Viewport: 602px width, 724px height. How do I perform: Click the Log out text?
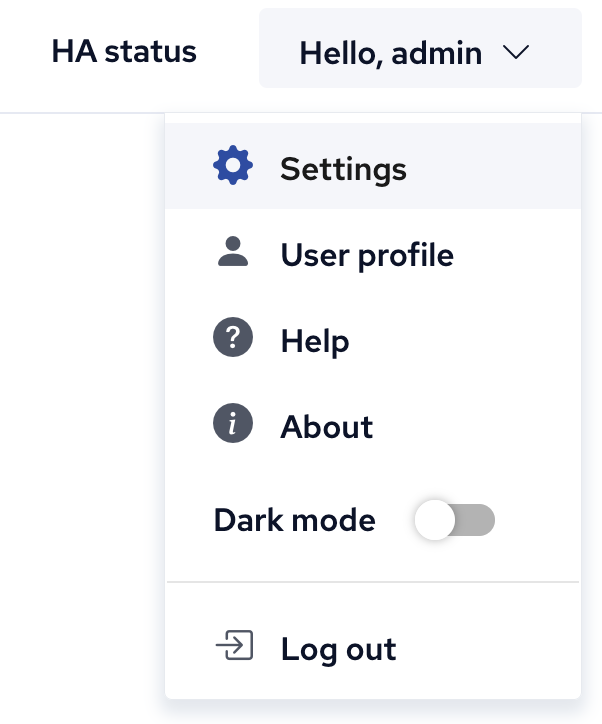338,649
